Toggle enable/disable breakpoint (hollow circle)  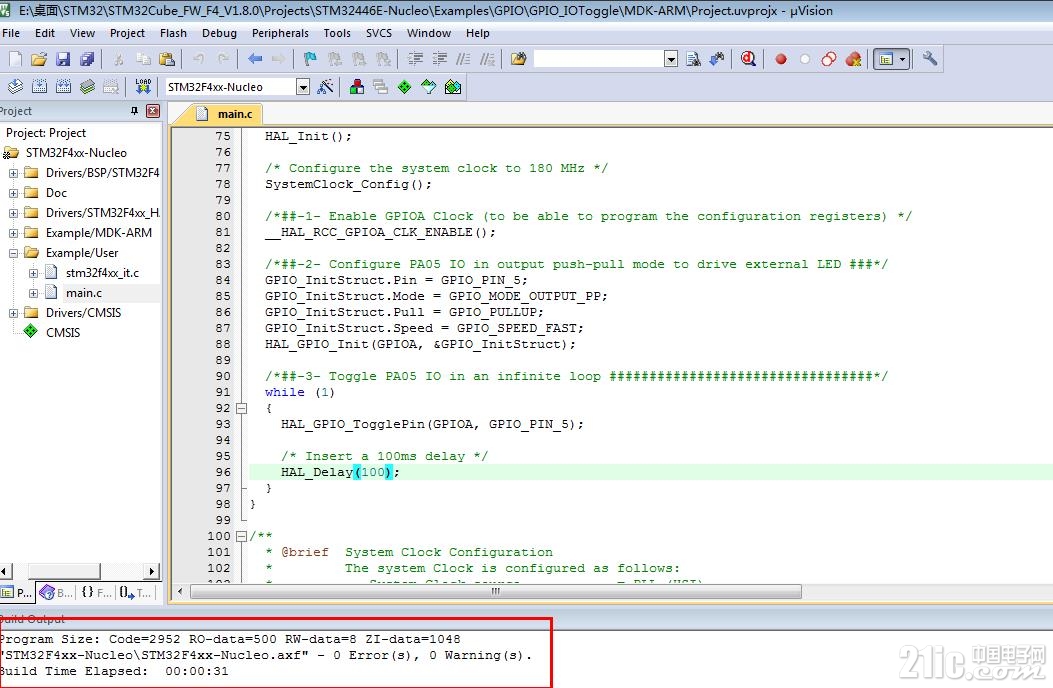pyautogui.click(x=805, y=59)
